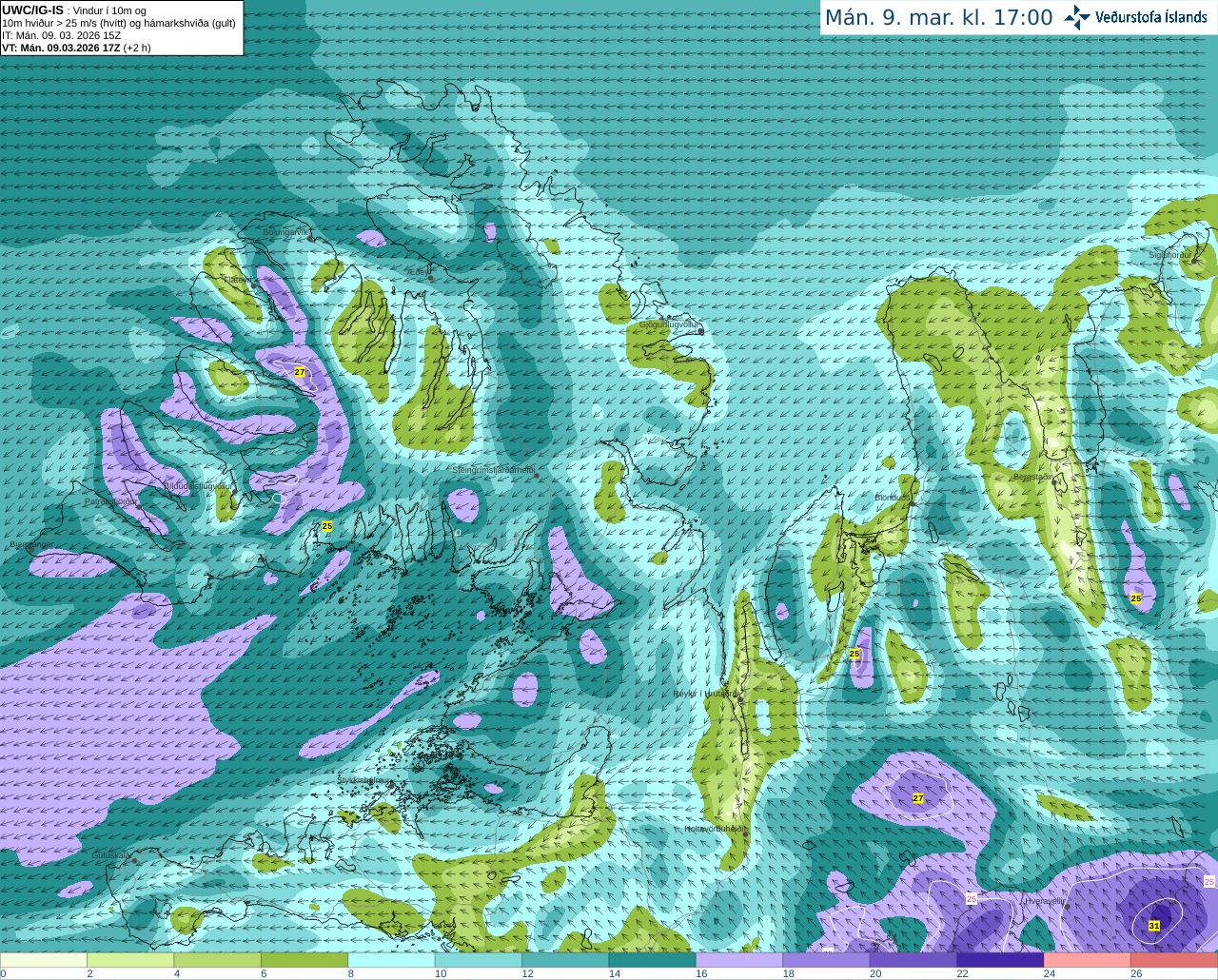Pick the 16–18 m/s light lavender legend swatch
1218x980 pixels.
(739, 960)
